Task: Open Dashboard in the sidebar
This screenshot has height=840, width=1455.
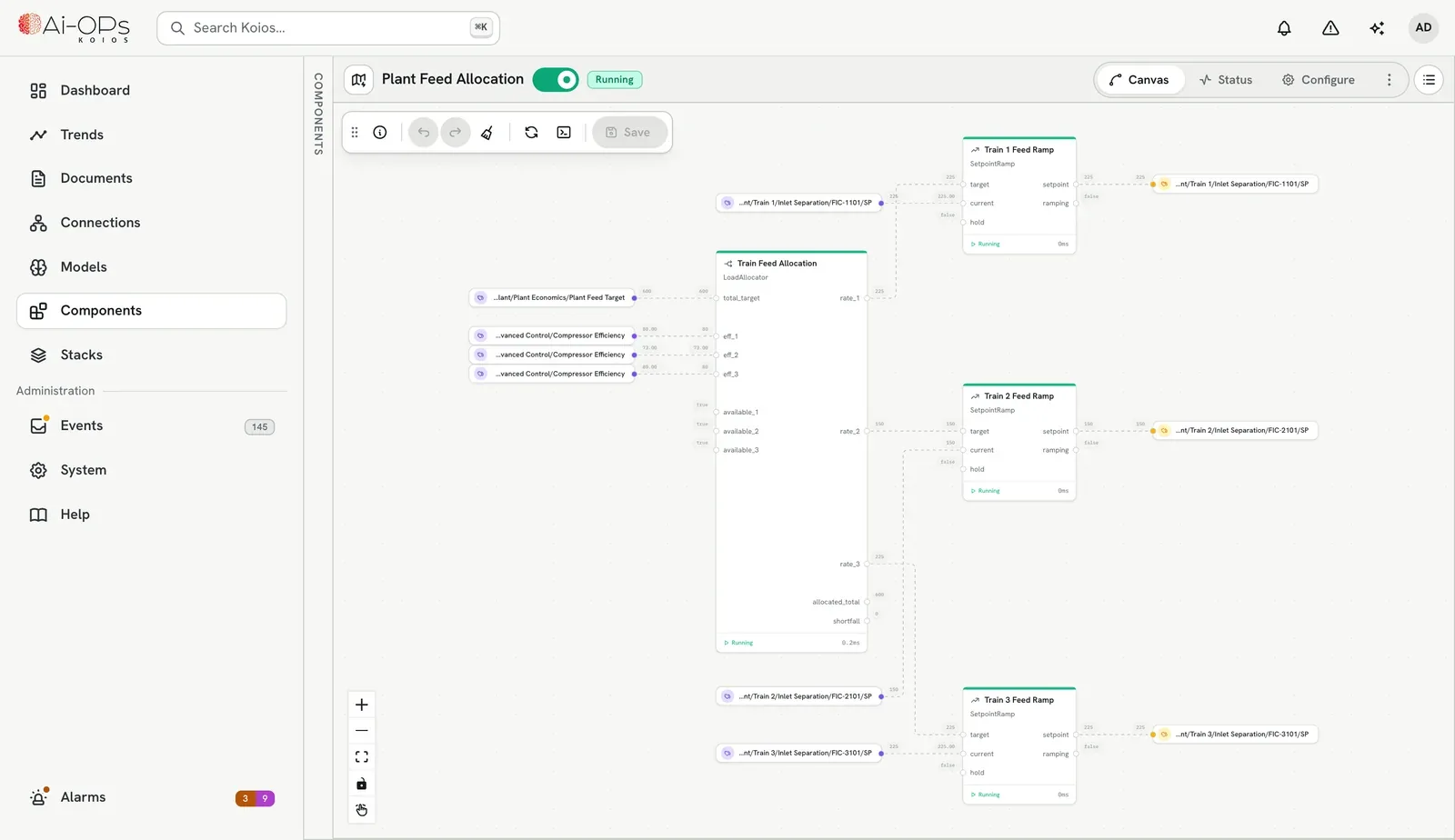Action: point(151,91)
